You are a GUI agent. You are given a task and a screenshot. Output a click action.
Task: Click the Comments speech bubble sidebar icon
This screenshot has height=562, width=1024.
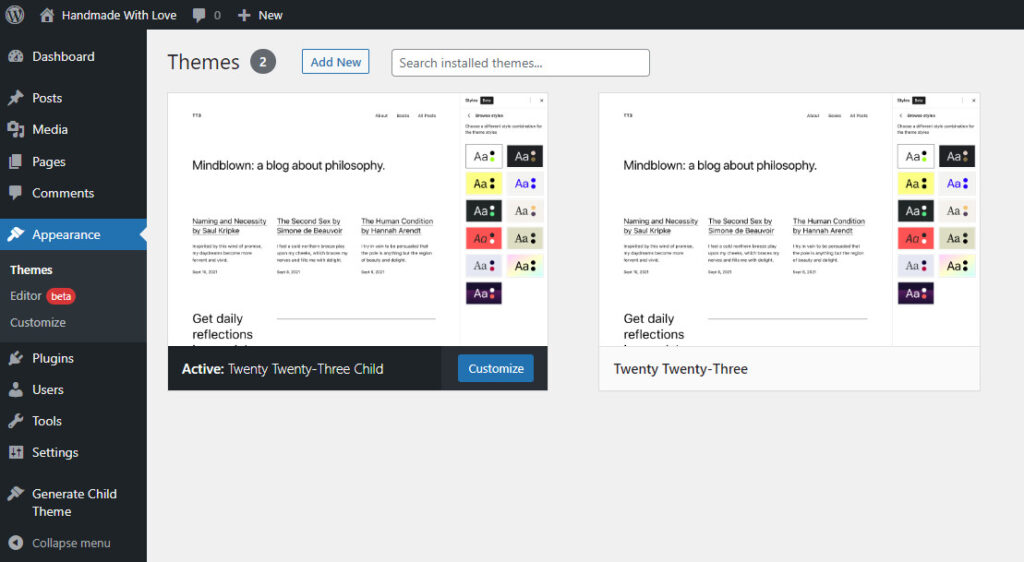pyautogui.click(x=16, y=193)
